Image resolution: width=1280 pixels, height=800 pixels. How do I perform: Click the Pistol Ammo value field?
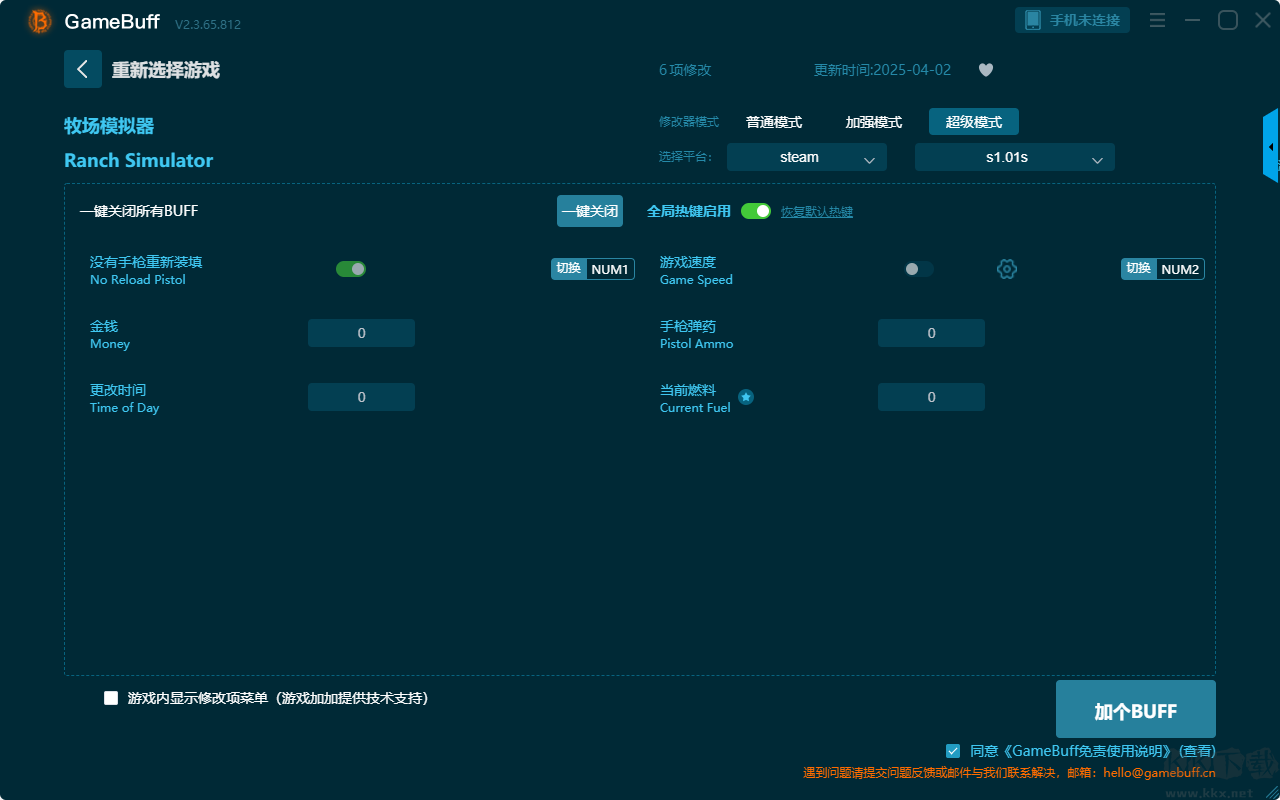[x=931, y=333]
